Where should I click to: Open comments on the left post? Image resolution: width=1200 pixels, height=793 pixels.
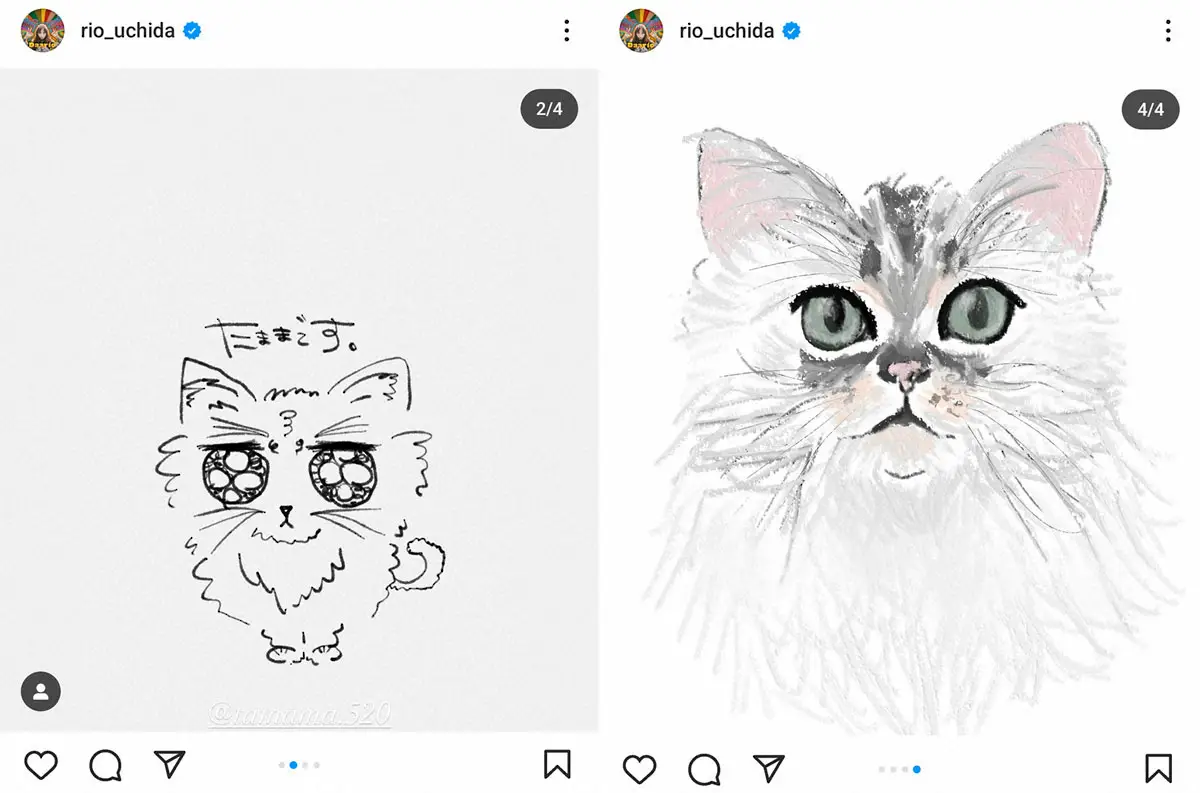(105, 766)
